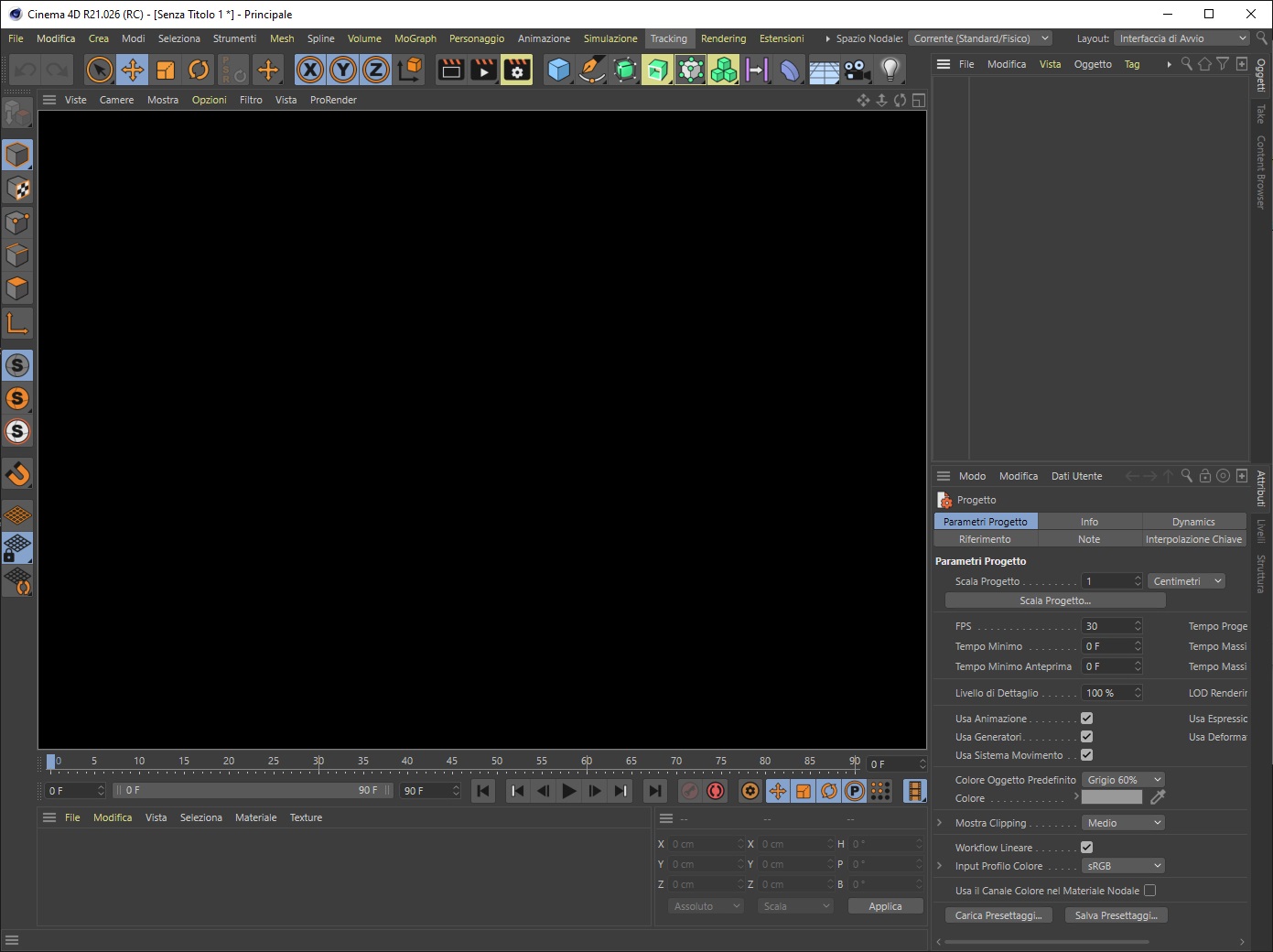Image resolution: width=1273 pixels, height=952 pixels.
Task: Click Carica Presettaggi... button
Action: pos(998,915)
